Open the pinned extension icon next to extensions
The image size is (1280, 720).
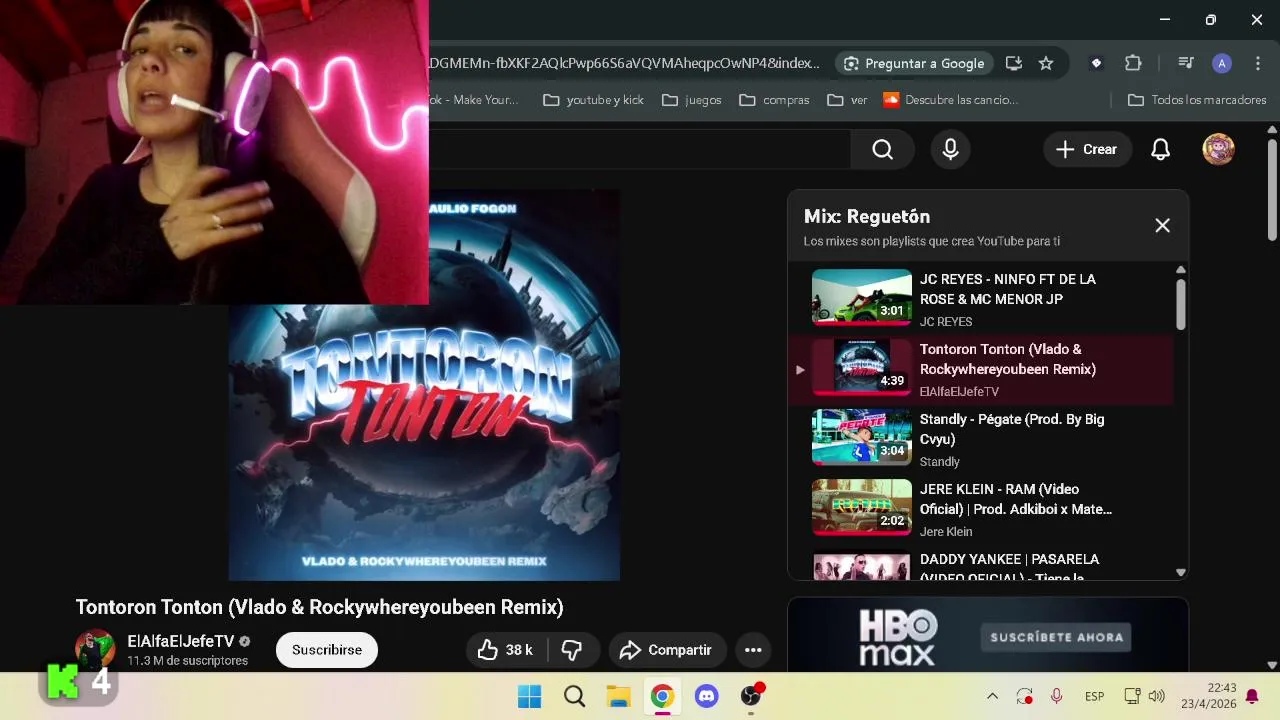tap(1096, 63)
